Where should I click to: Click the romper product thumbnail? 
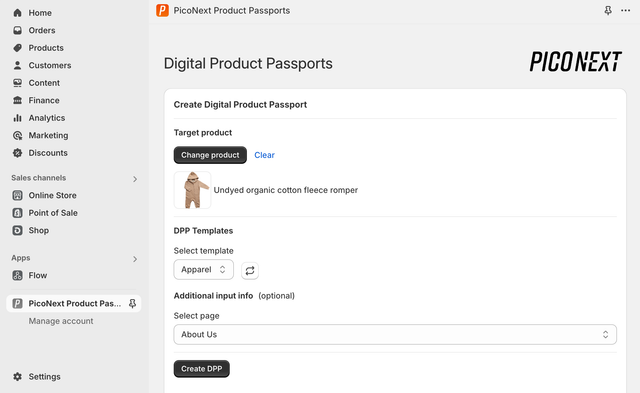(192, 190)
